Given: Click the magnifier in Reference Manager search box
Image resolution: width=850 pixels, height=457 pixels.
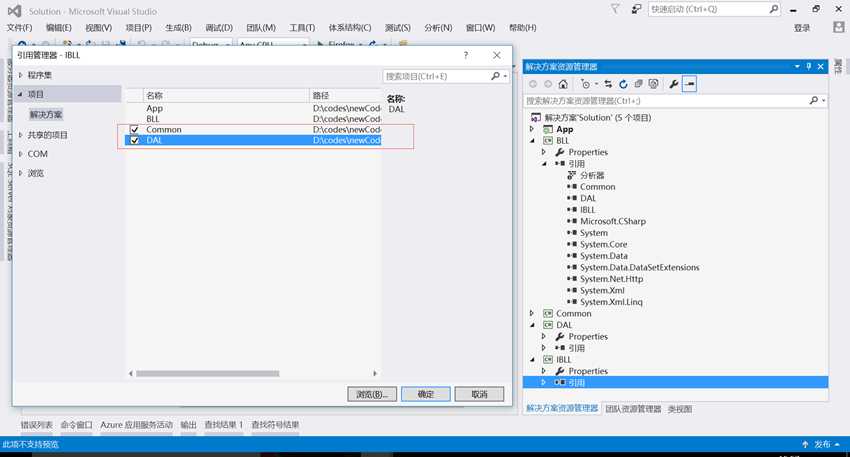Looking at the screenshot, I should (x=495, y=76).
